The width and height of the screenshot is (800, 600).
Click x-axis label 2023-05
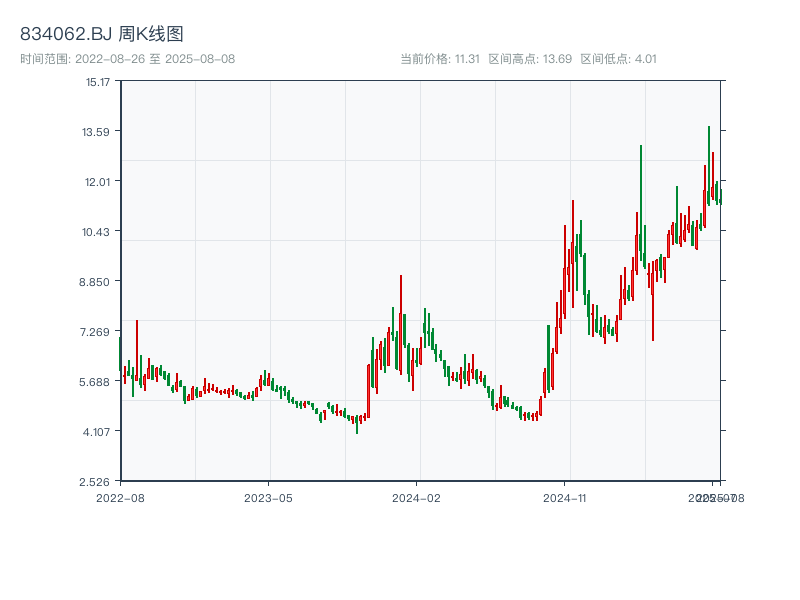(268, 498)
